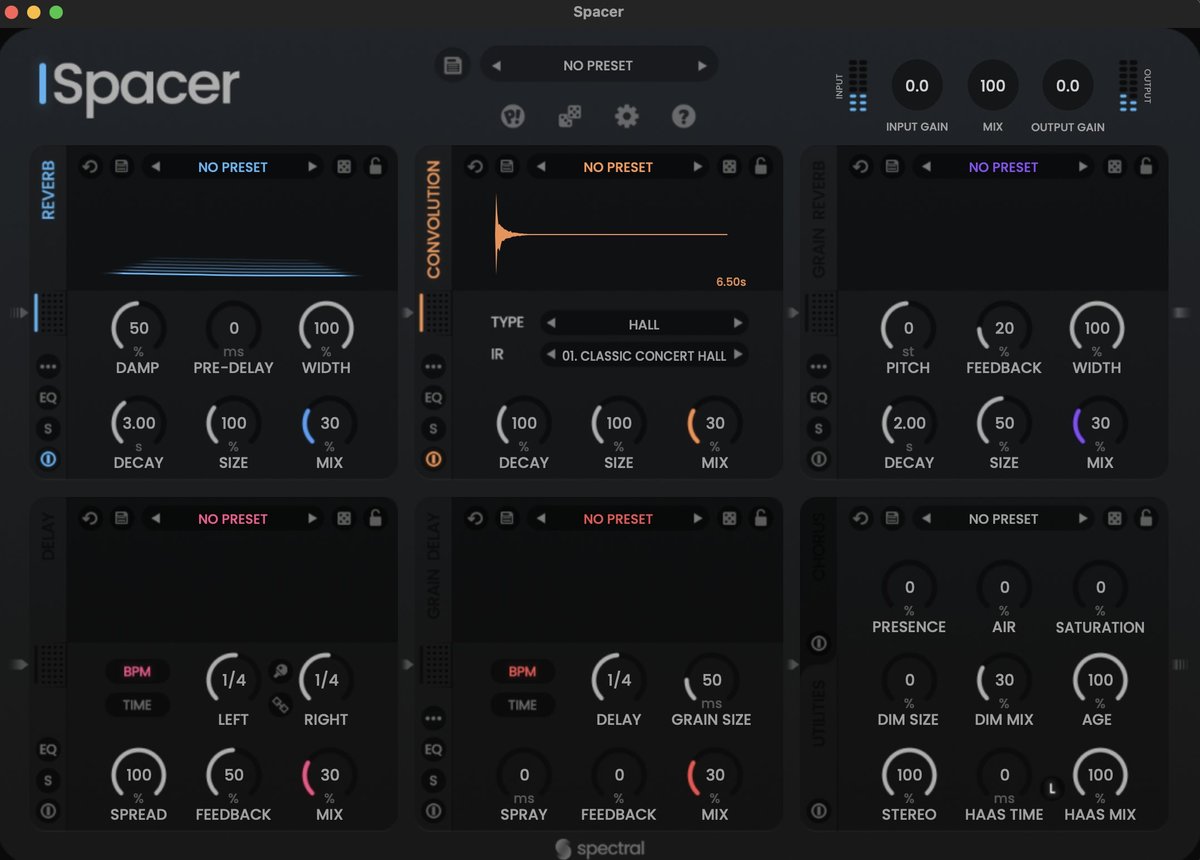This screenshot has width=1200, height=860.
Task: Lock the Grain Delay module preset
Action: pyautogui.click(x=761, y=518)
